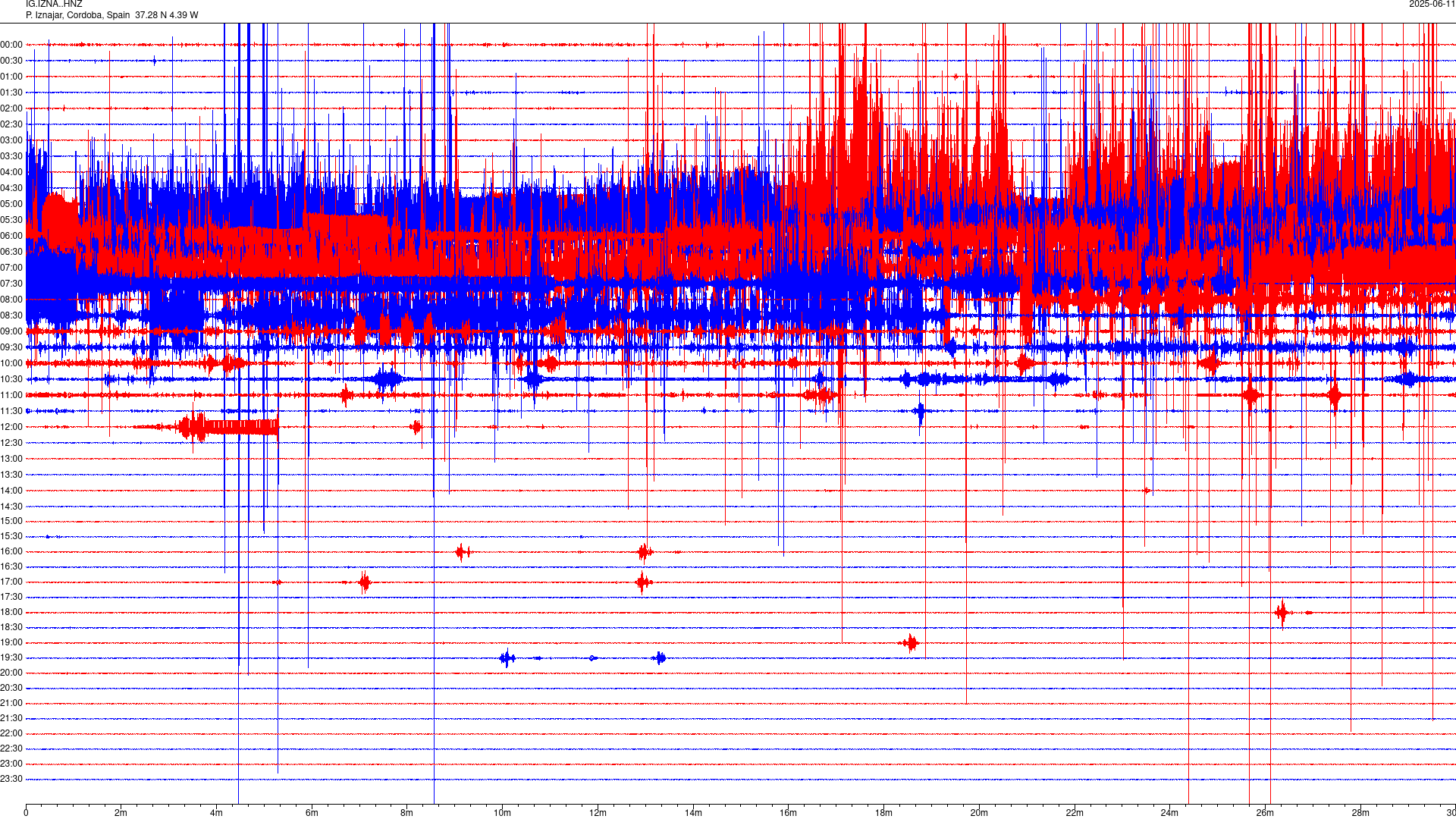Screen dimensions: 1456x819
Task: Select the 22:00 time row label
Action: 11,733
